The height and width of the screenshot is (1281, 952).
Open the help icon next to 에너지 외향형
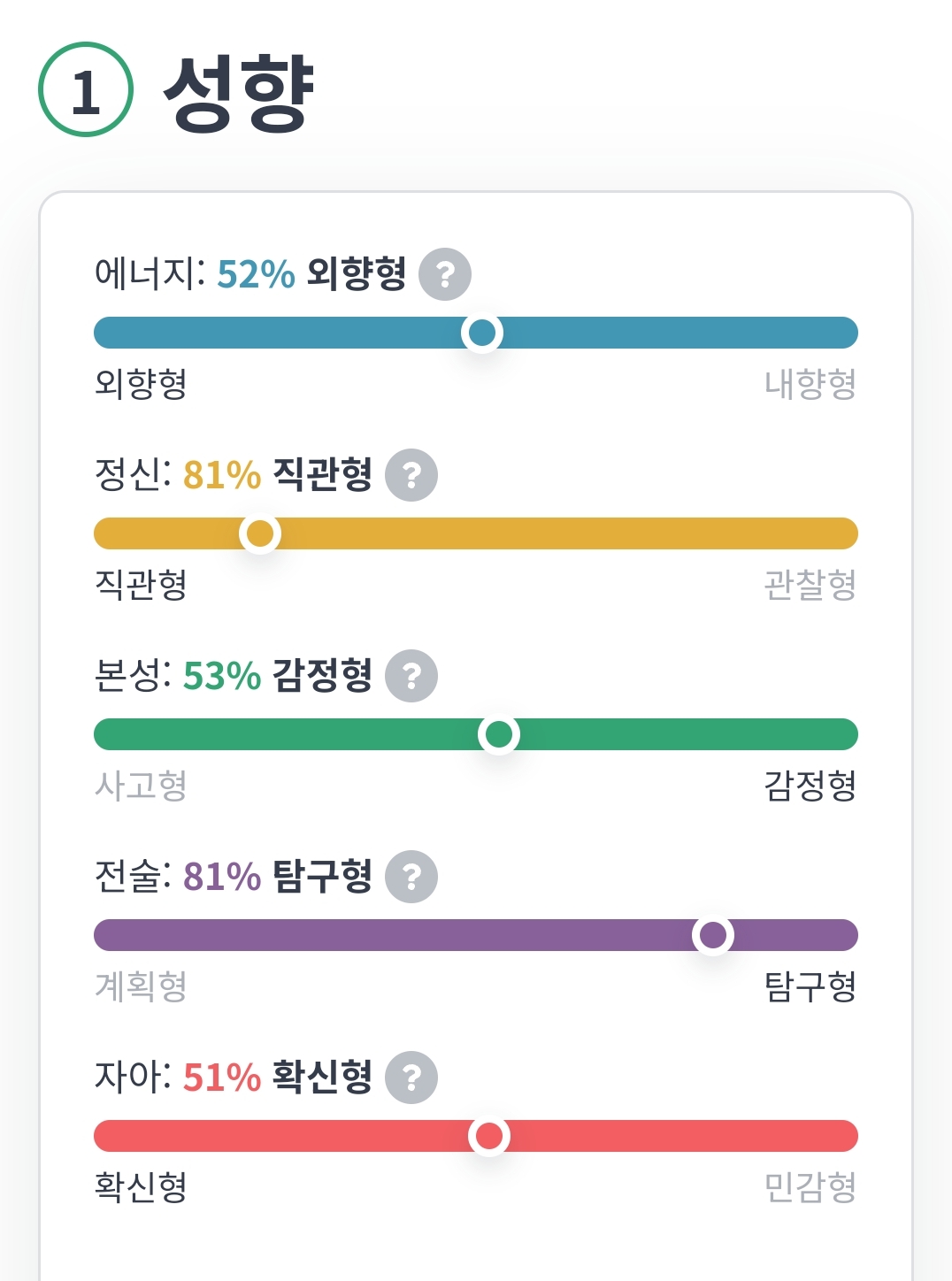[445, 274]
